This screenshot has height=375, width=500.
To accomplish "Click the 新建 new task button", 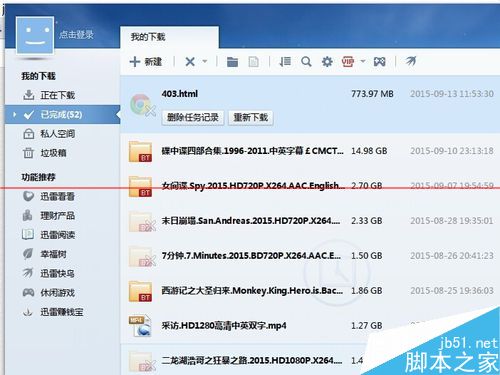I will 146,62.
